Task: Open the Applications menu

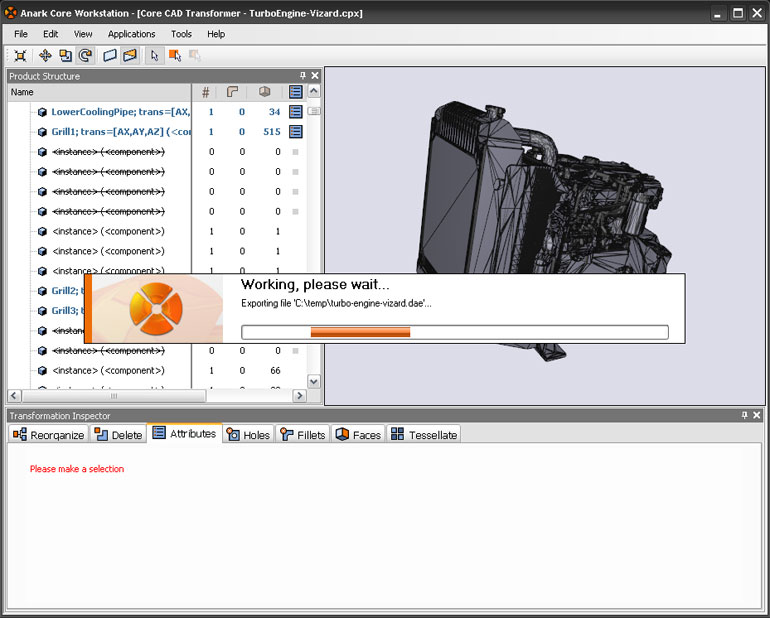Action: [132, 34]
